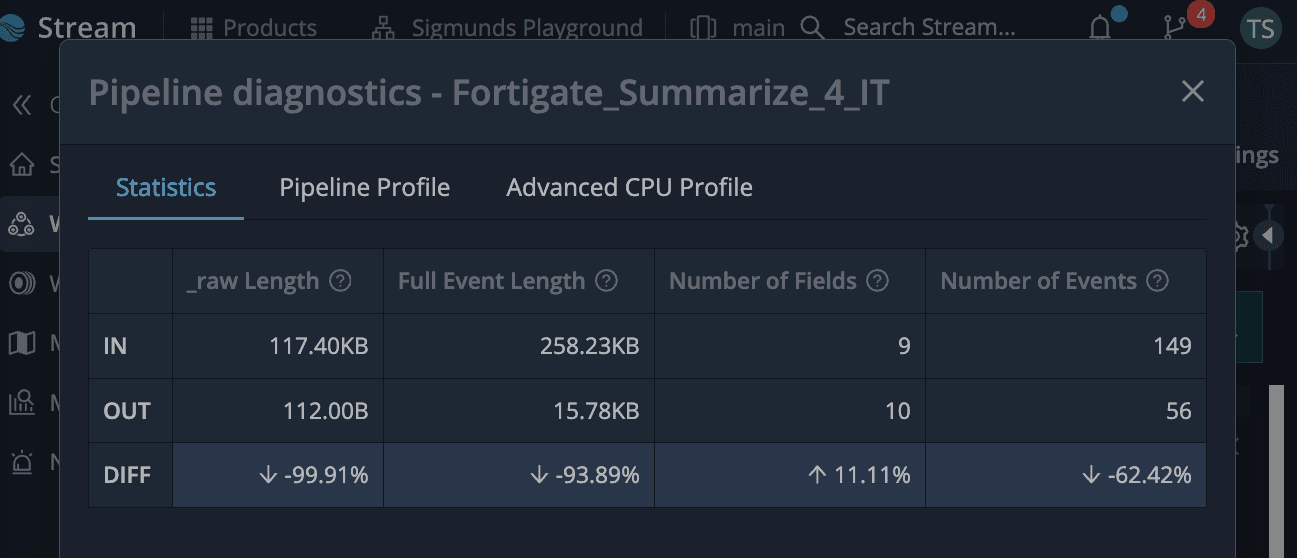The height and width of the screenshot is (558, 1297).
Task: Click the help icon beside Number of Fields
Action: coord(877,281)
